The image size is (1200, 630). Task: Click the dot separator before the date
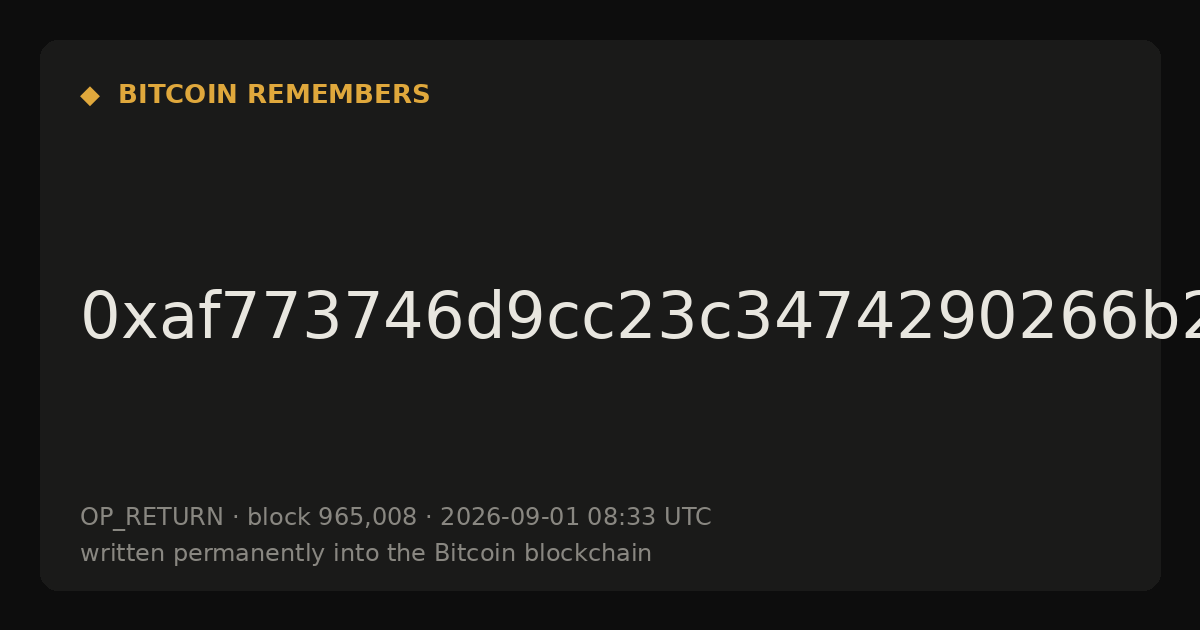428,518
